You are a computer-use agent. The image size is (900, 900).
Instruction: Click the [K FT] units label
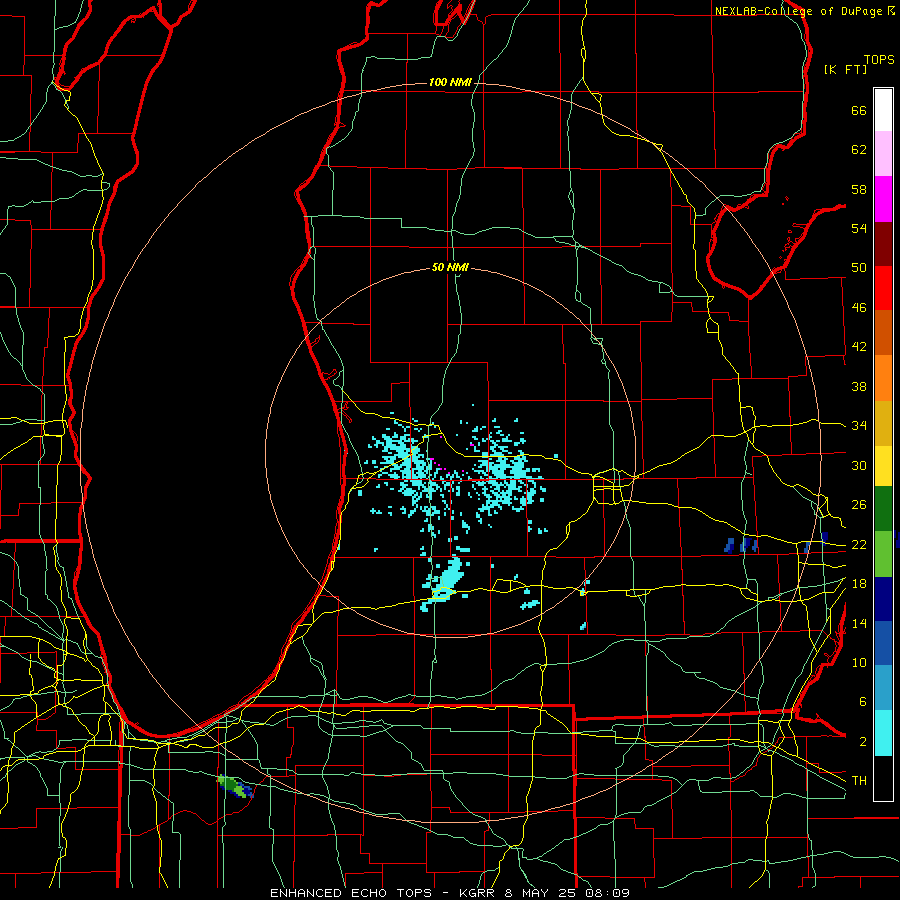coord(845,69)
